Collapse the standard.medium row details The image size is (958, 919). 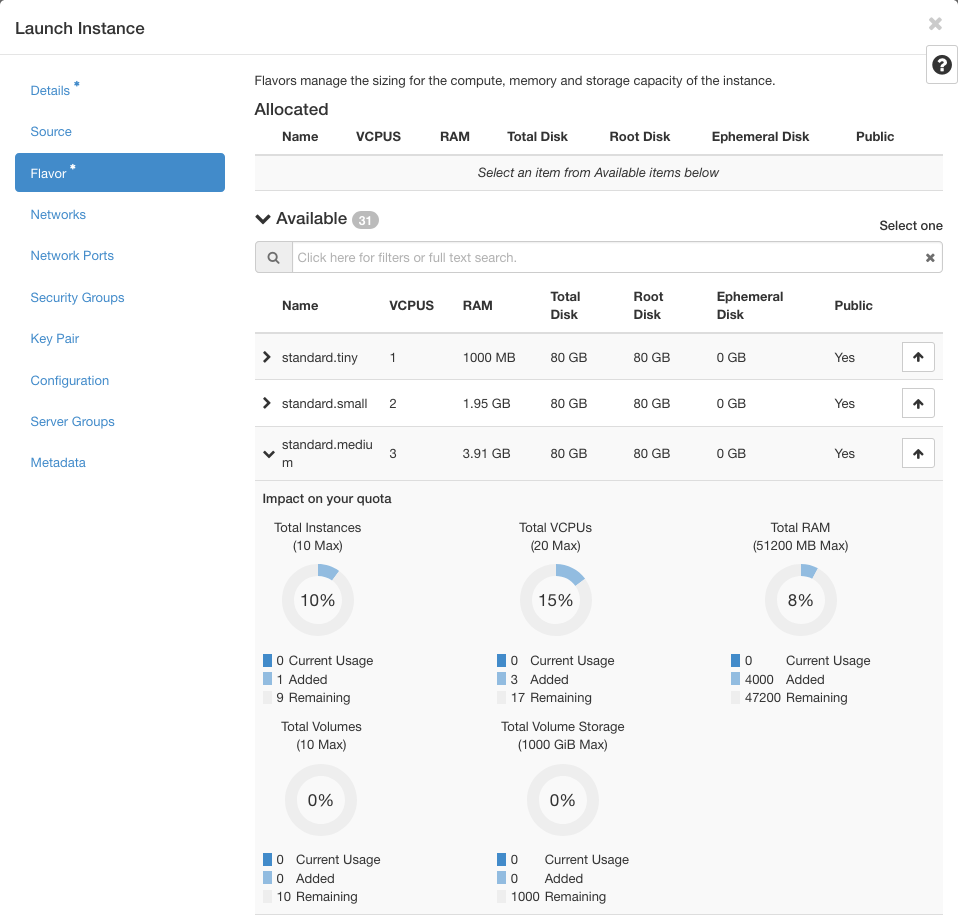(x=268, y=454)
